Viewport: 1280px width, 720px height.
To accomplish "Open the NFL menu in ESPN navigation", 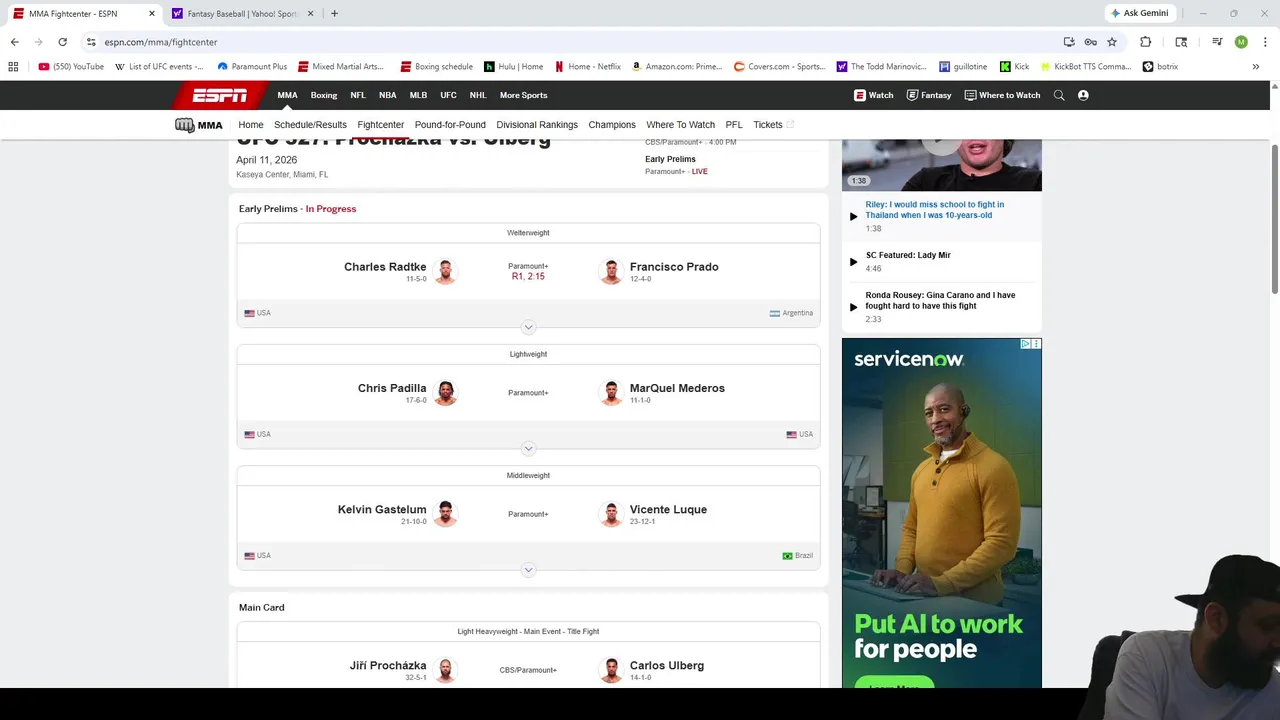I will (x=358, y=95).
